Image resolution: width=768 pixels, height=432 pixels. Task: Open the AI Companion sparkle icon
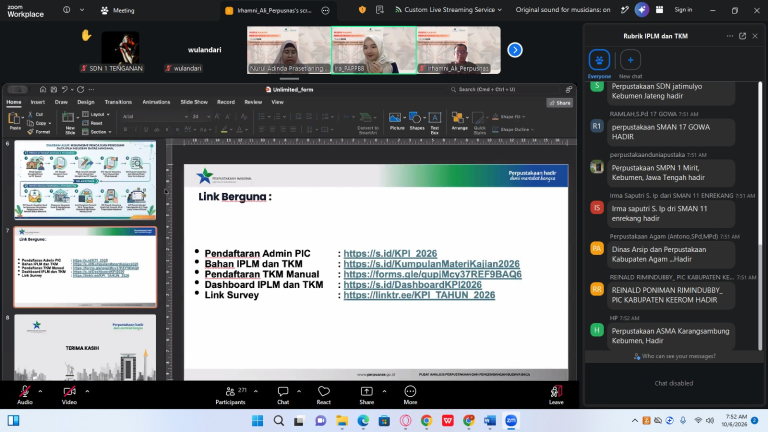(x=642, y=10)
